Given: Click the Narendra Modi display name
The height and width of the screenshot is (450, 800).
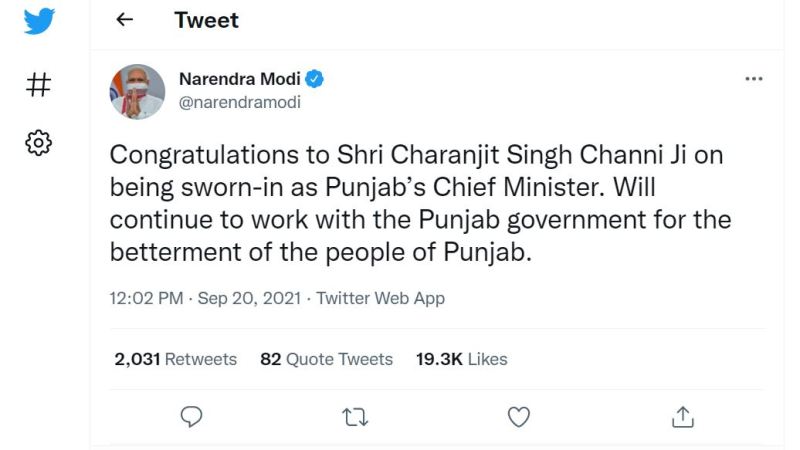Looking at the screenshot, I should [240, 79].
